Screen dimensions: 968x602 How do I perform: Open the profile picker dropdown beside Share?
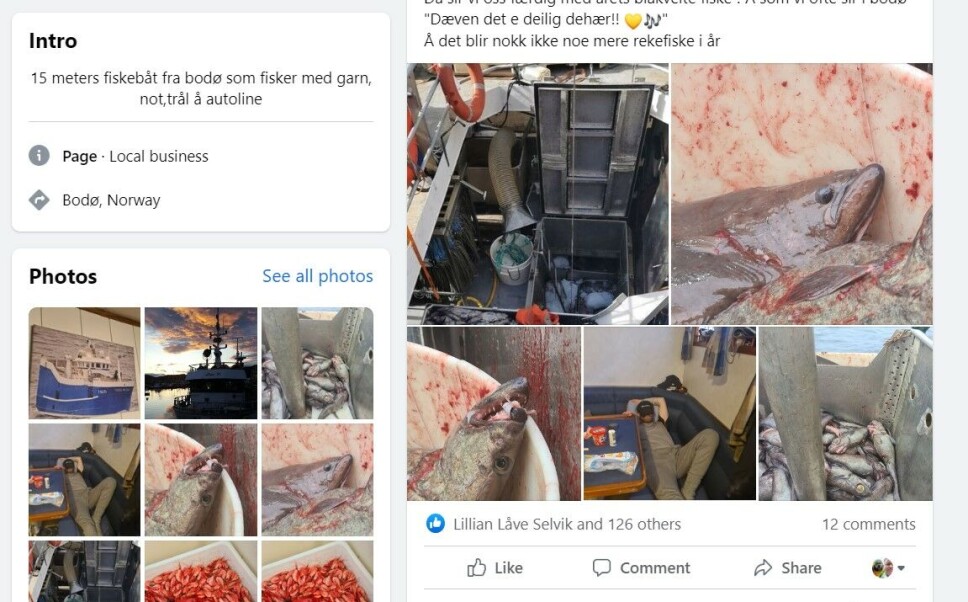pyautogui.click(x=888, y=568)
